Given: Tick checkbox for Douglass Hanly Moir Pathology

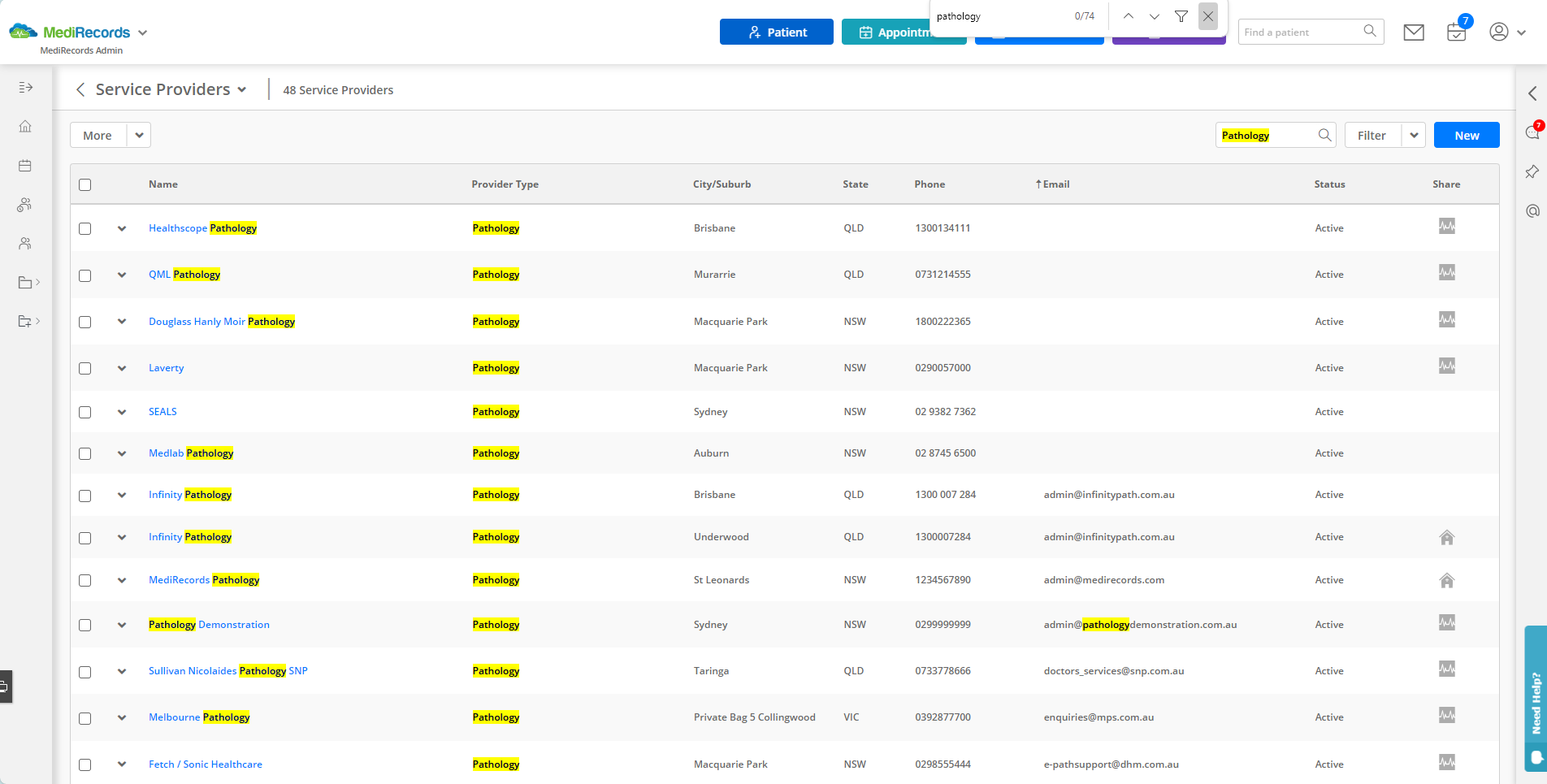Looking at the screenshot, I should click(85, 322).
